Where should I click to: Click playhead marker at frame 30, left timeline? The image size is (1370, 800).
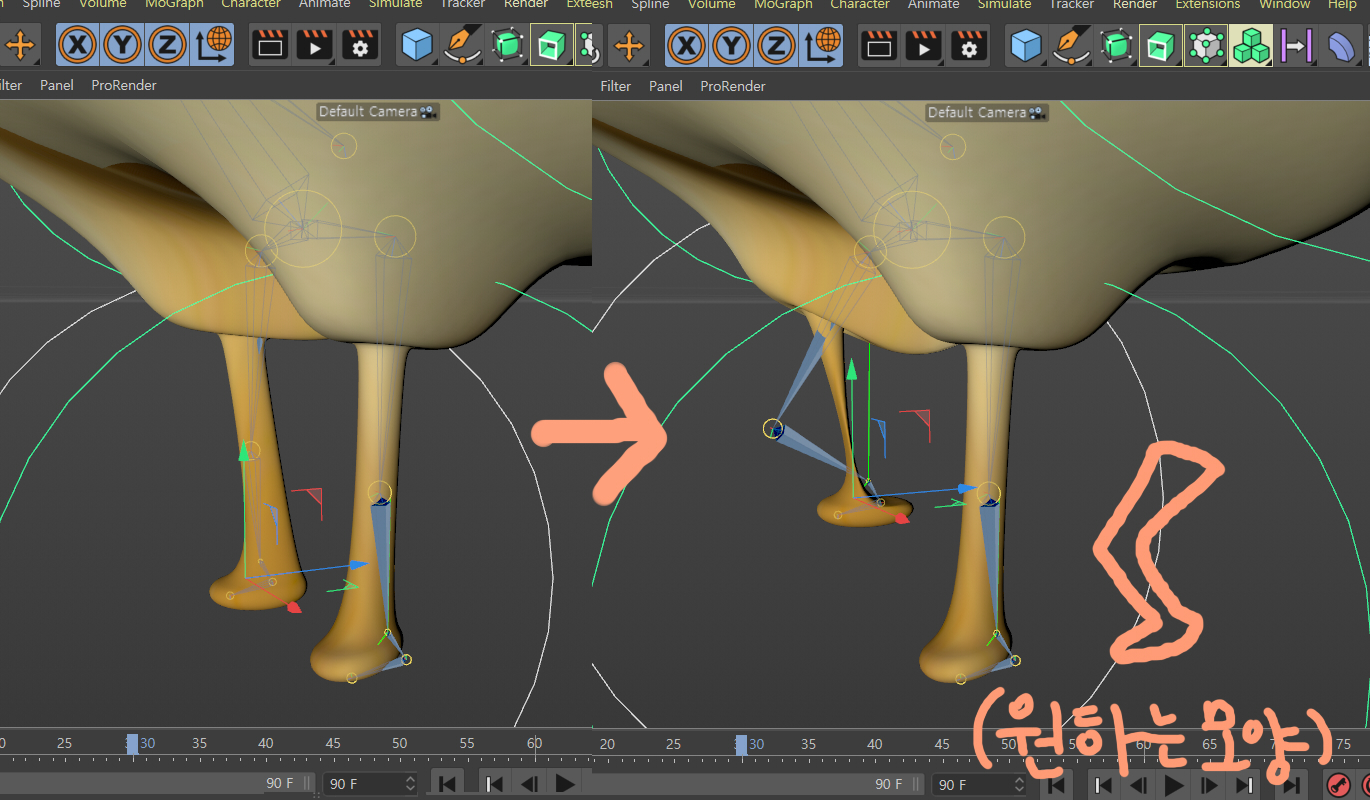click(x=132, y=744)
